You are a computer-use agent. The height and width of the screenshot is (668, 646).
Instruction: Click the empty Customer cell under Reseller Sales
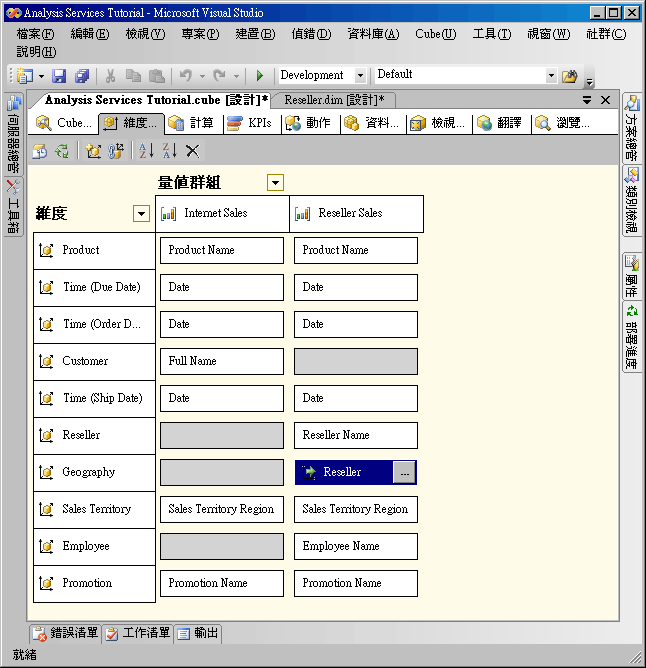coord(356,361)
